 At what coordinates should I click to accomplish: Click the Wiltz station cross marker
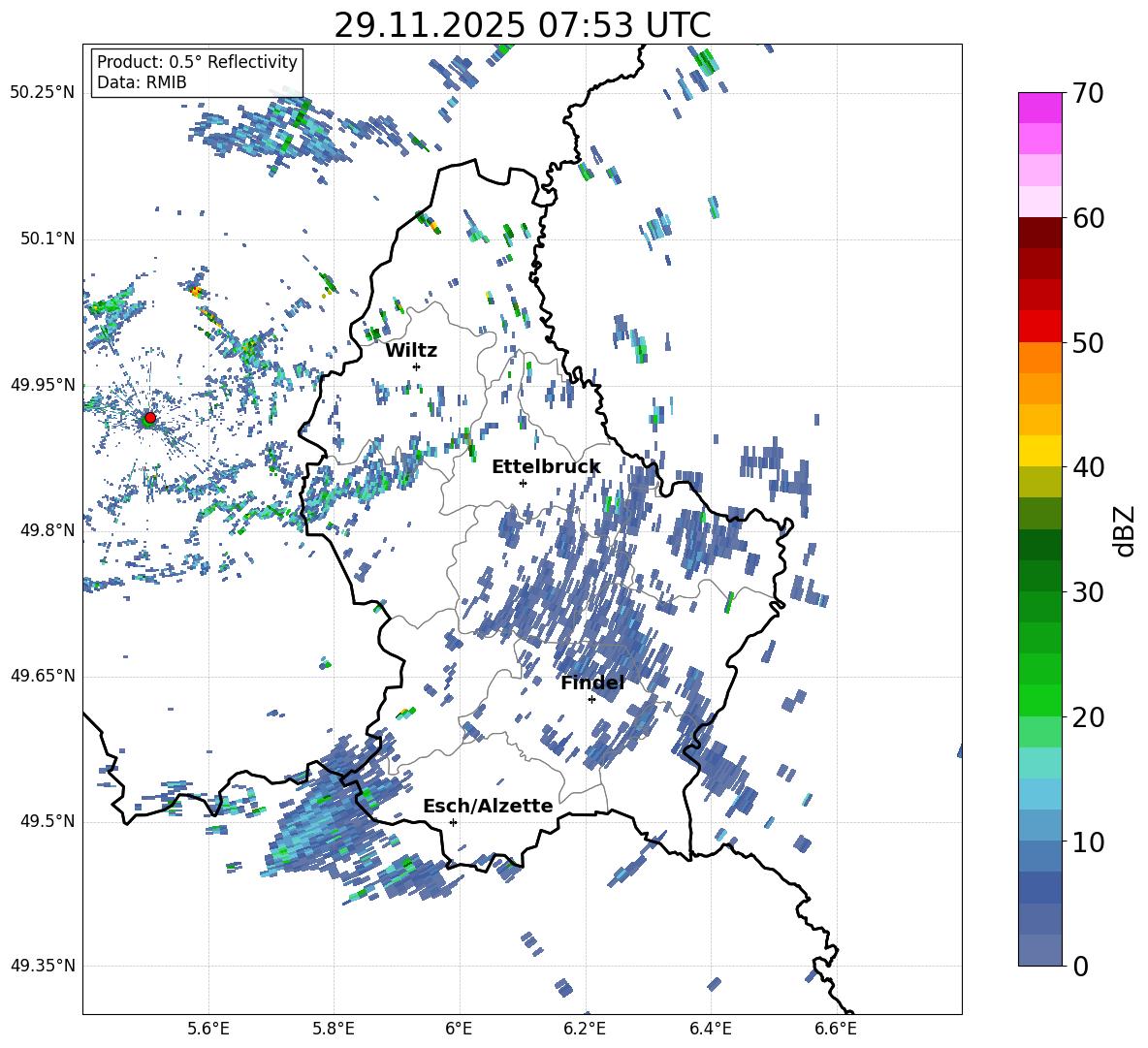click(x=416, y=366)
